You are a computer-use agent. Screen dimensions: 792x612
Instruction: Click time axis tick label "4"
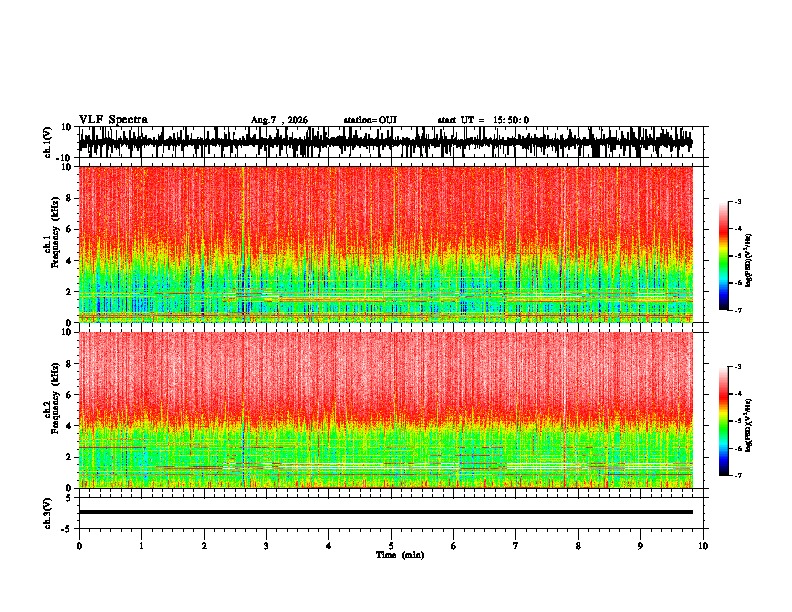[329, 546]
